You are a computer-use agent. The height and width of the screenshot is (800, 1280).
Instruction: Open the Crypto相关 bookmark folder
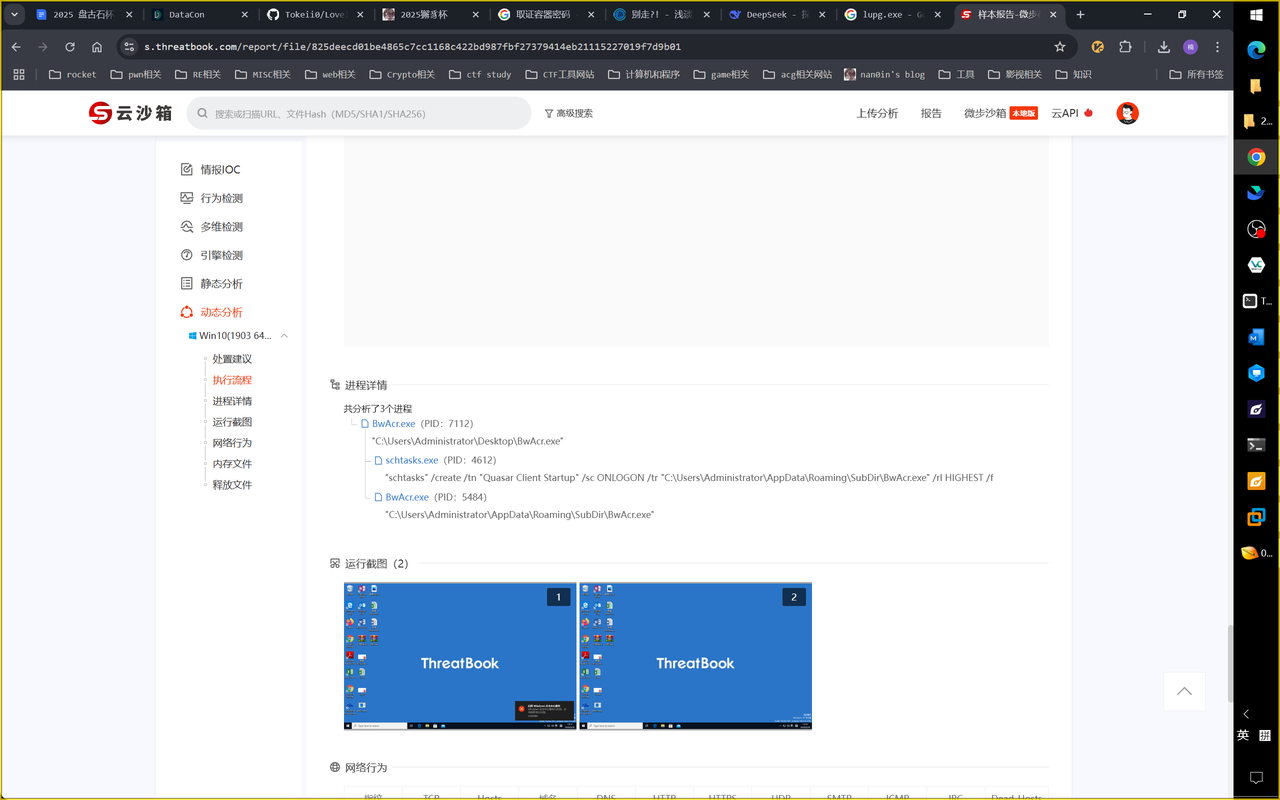402,74
